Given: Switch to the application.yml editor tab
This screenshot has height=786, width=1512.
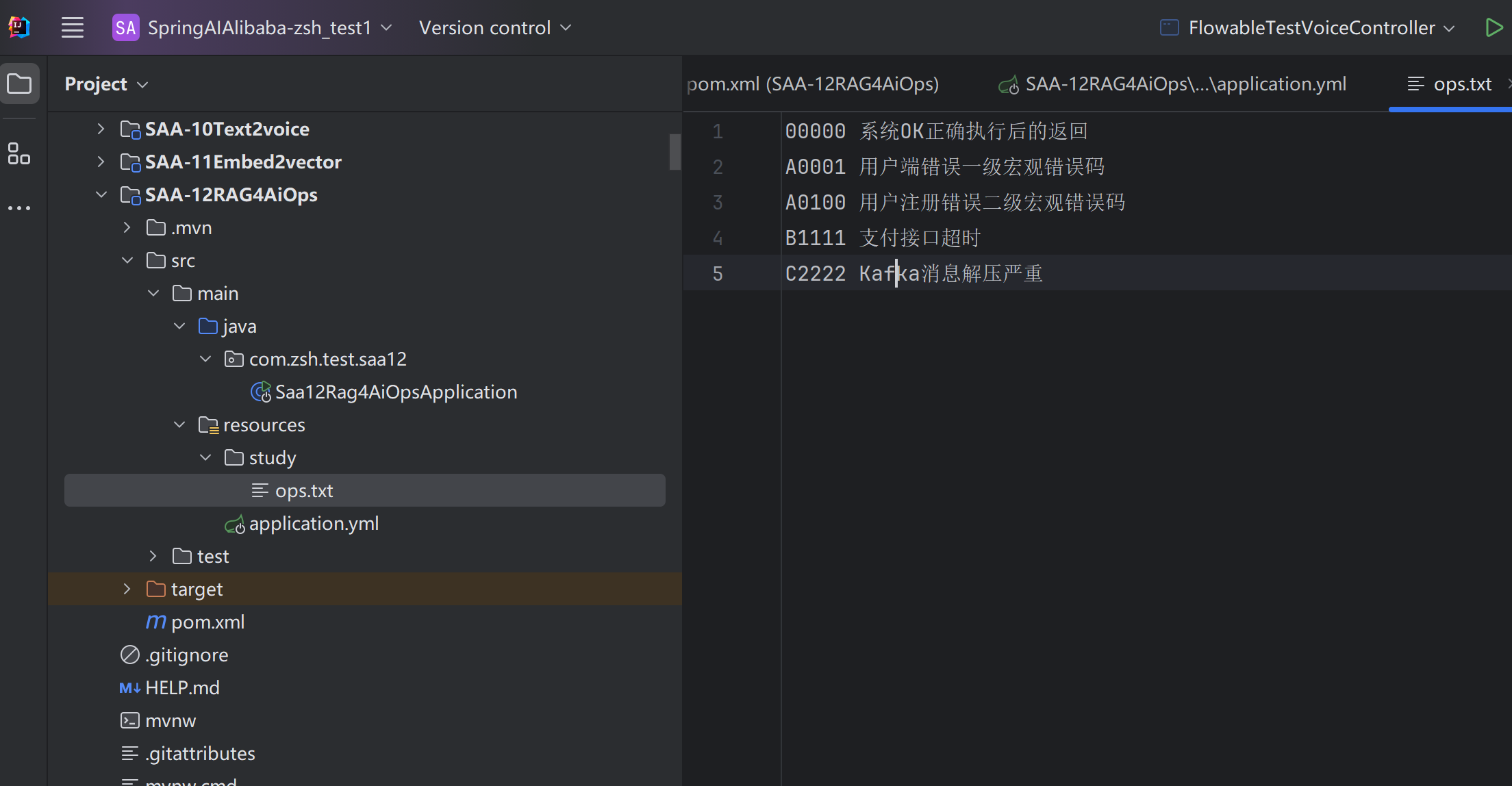Looking at the screenshot, I should tap(1185, 84).
